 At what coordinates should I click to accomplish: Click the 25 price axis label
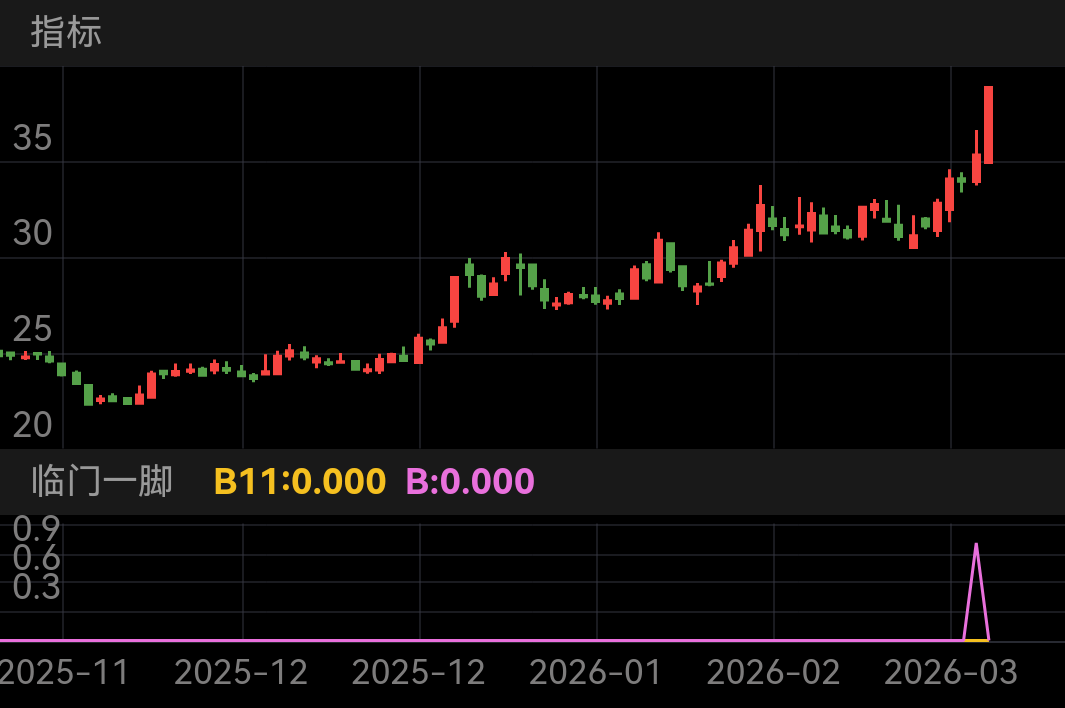point(32,328)
